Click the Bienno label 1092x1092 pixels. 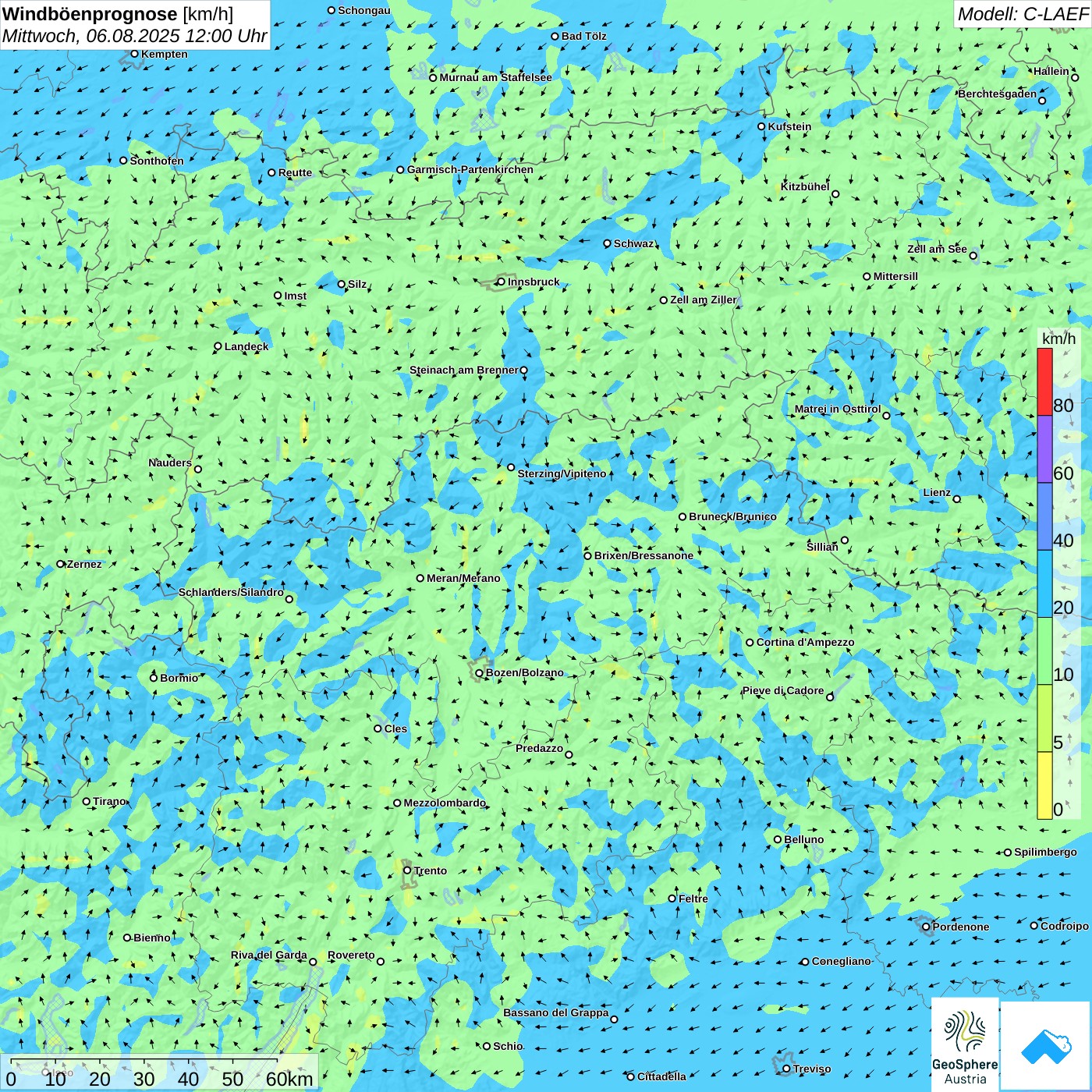pyautogui.click(x=151, y=938)
